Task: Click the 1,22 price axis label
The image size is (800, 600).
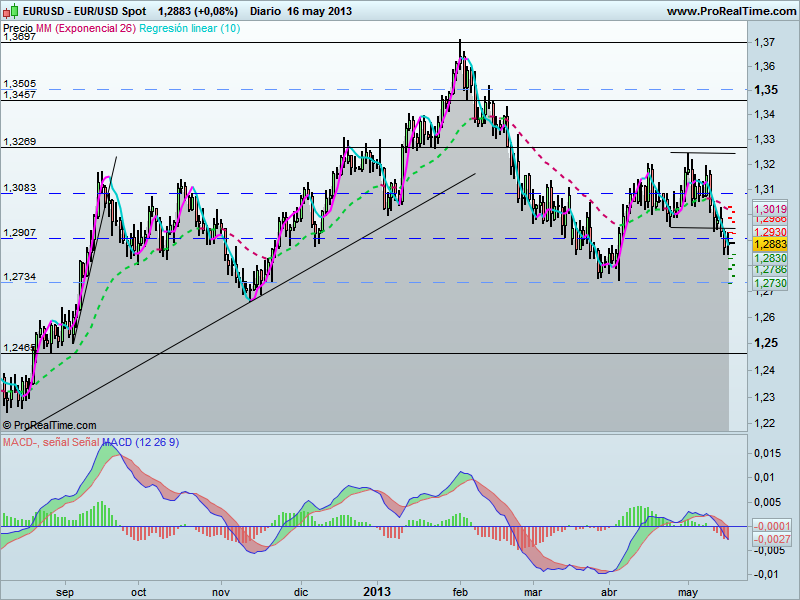Action: 765,423
